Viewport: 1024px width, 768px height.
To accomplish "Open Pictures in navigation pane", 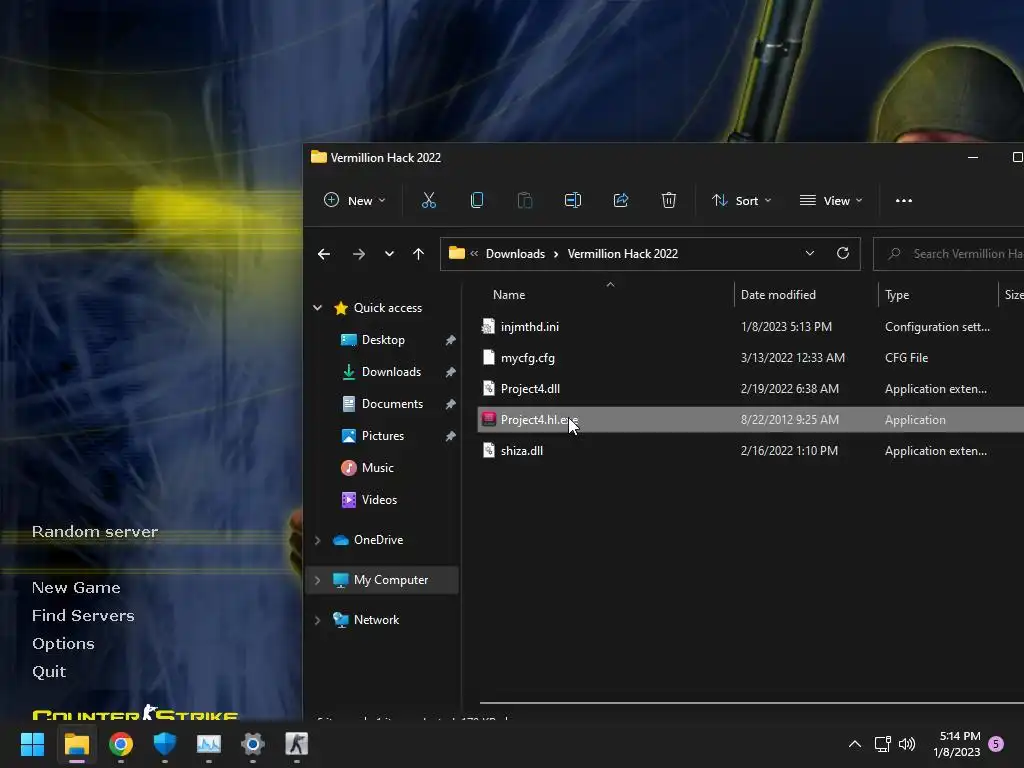I will click(383, 436).
